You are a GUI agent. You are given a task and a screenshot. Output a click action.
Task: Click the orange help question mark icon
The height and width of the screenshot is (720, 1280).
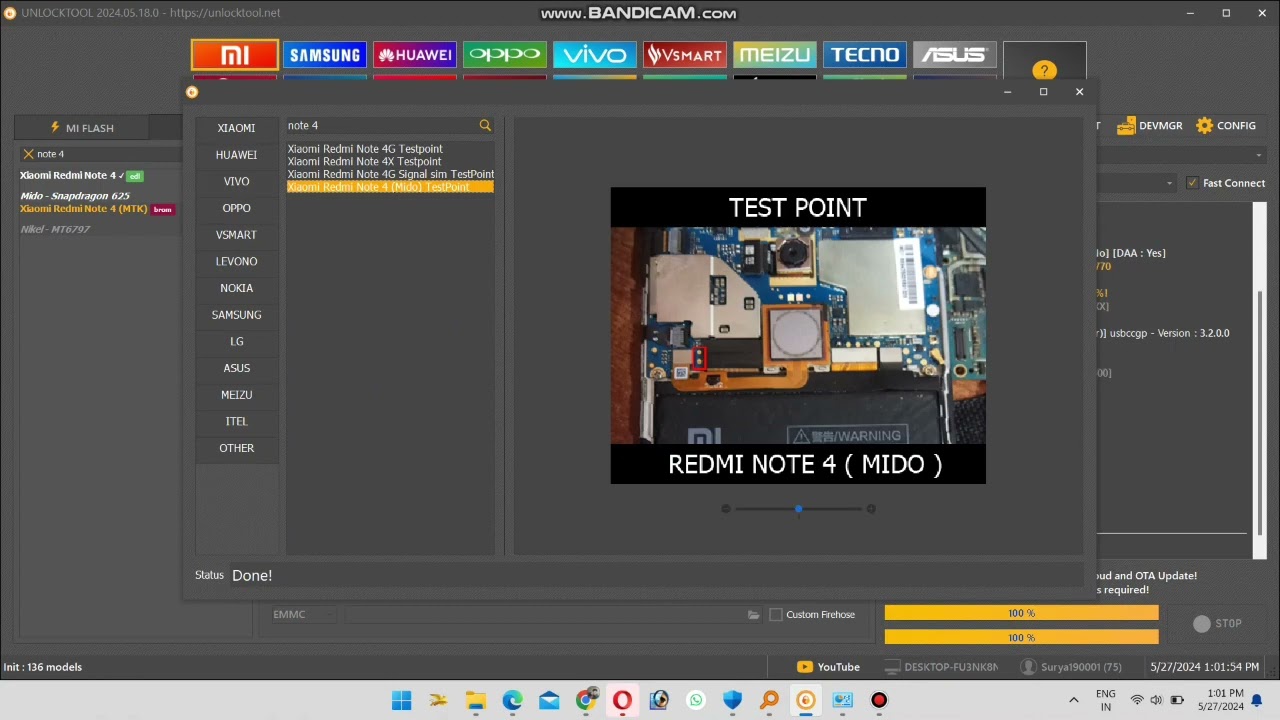coord(1044,70)
